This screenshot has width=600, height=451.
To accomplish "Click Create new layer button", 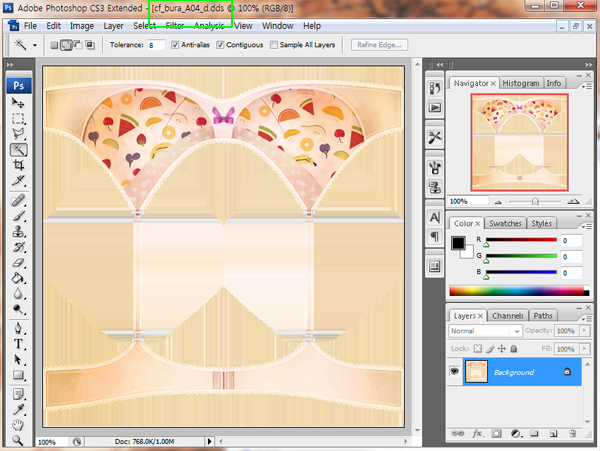I will point(553,433).
